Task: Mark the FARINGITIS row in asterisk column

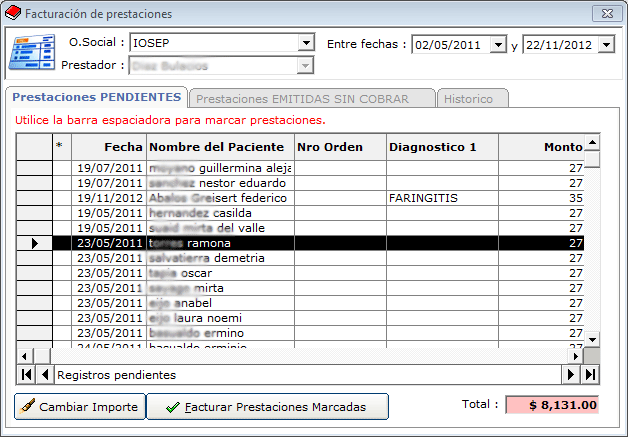Action: pyautogui.click(x=61, y=198)
